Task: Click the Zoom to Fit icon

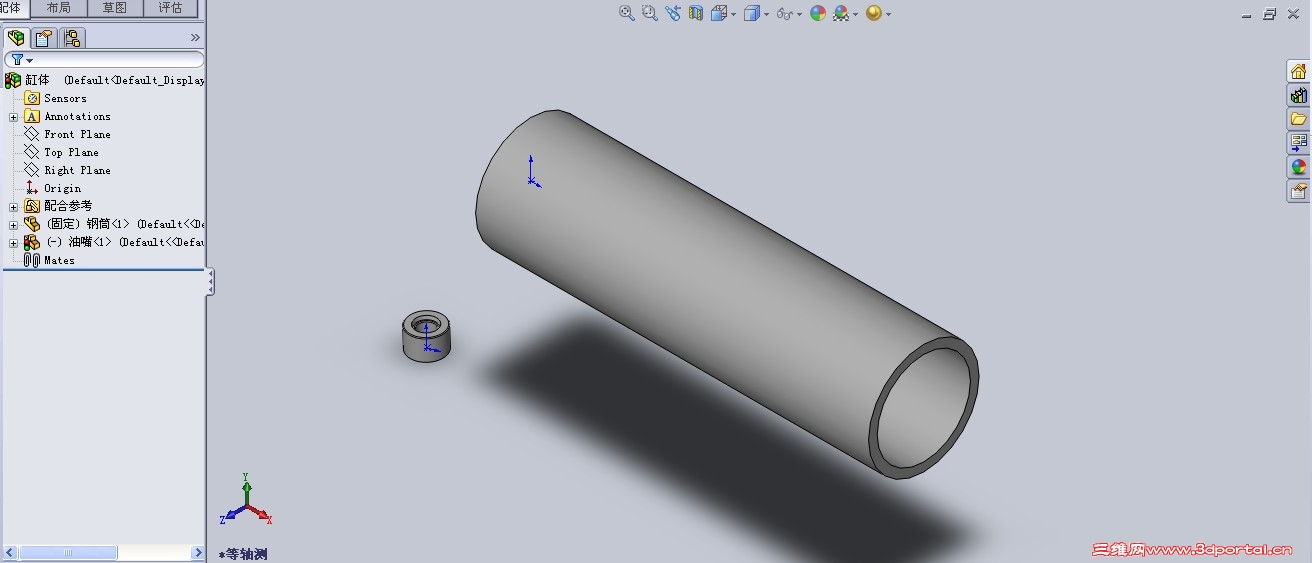Action: coord(627,13)
